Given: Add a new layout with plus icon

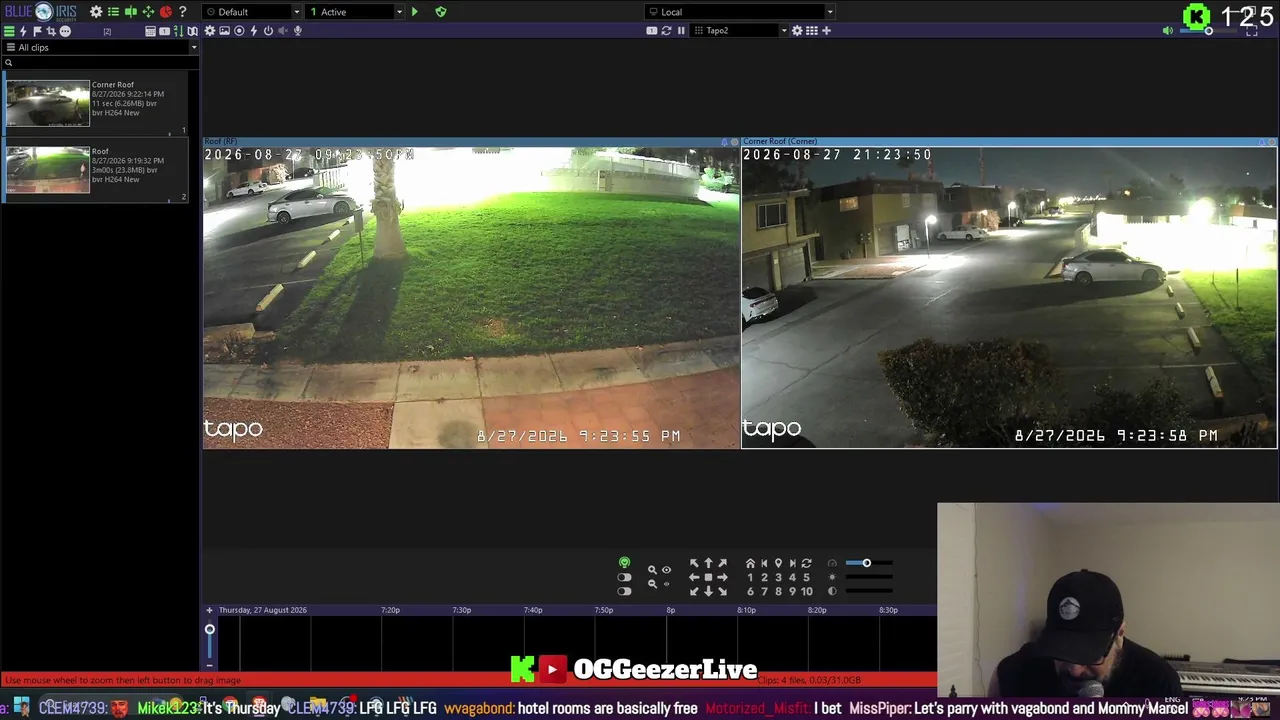Looking at the screenshot, I should (826, 31).
